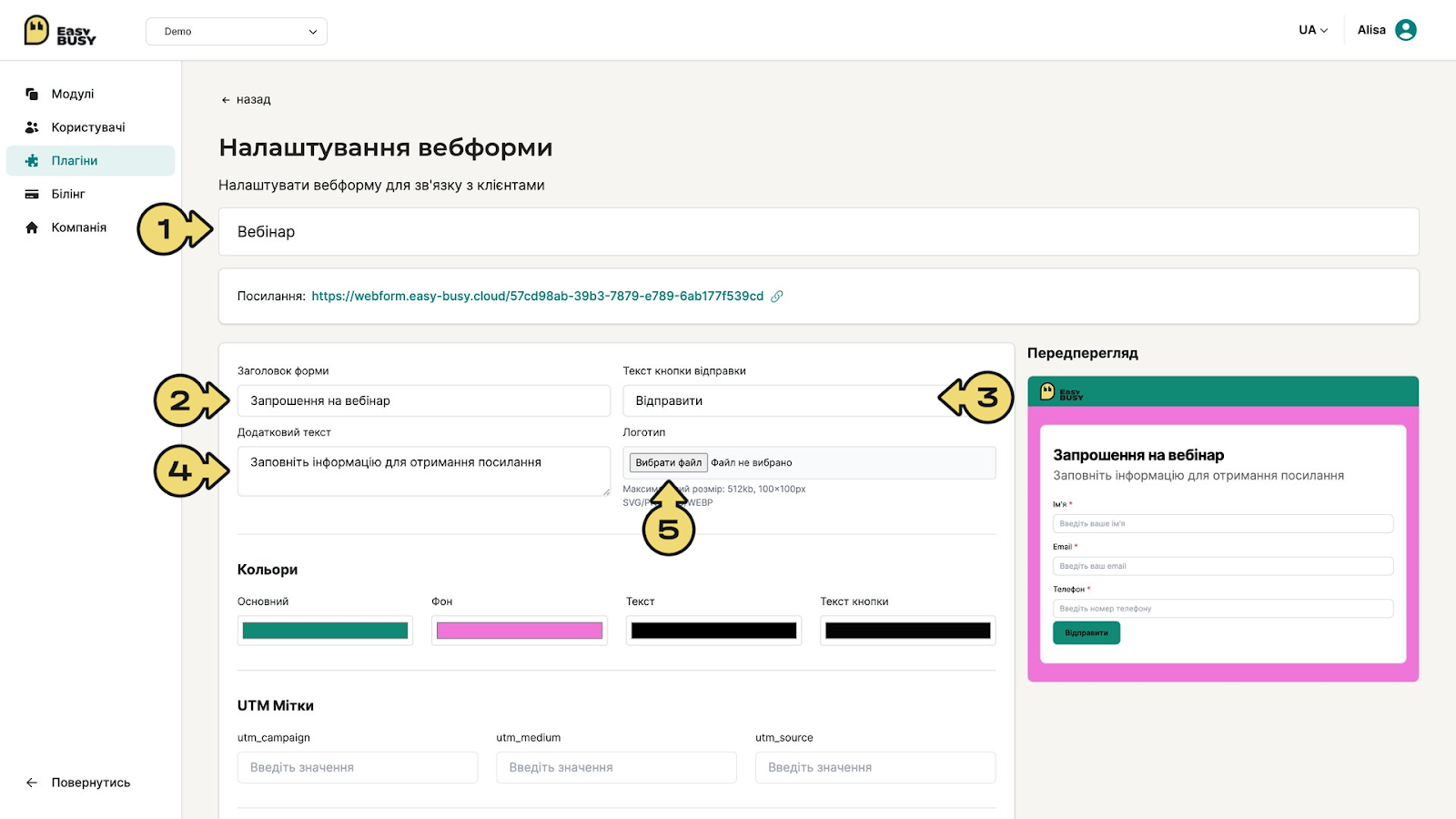Click the Запрошення на вебінар preview title

[x=1138, y=455]
